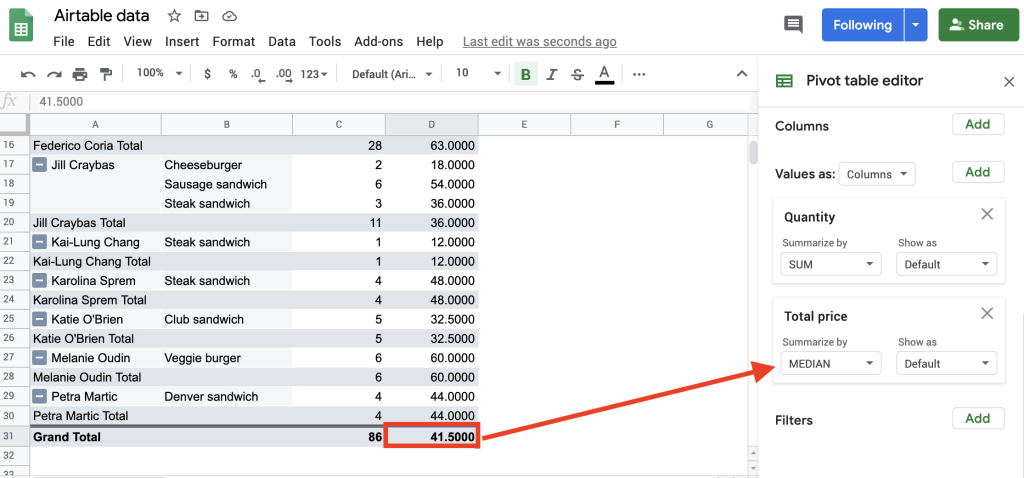Collapse the Petra Martic group

click(x=40, y=396)
